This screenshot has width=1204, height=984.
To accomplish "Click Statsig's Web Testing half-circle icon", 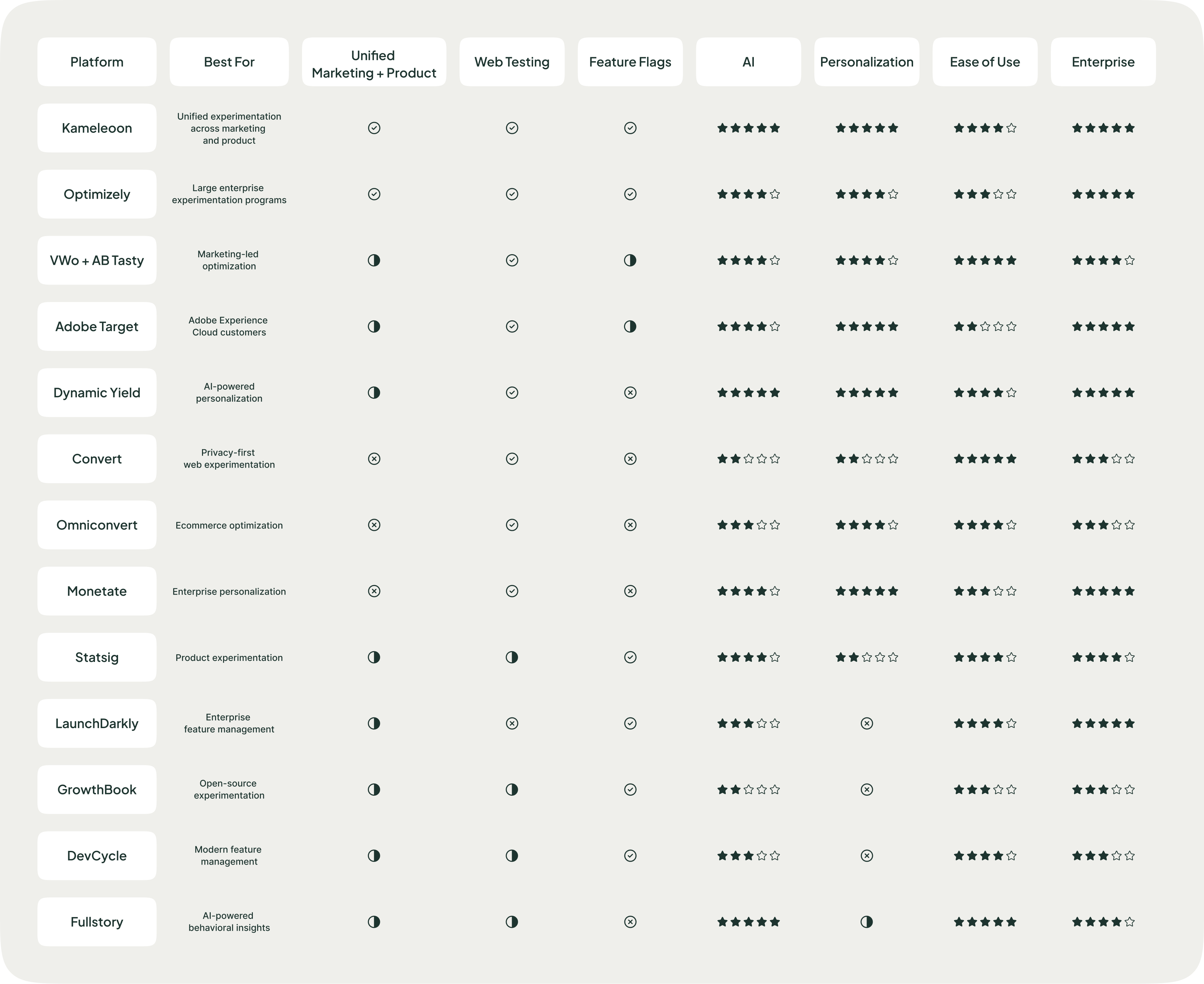I will click(512, 657).
